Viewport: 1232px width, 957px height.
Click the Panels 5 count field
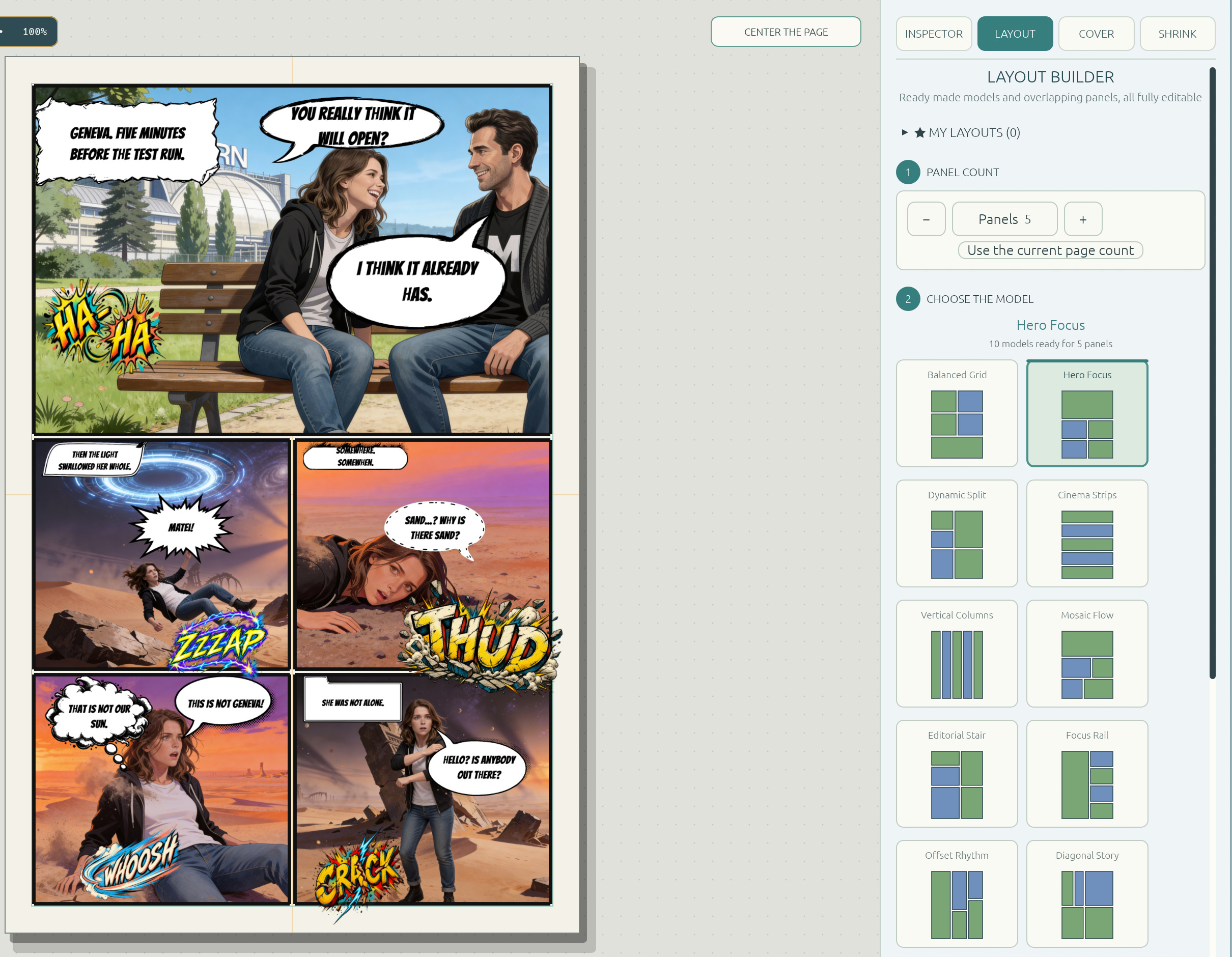(1004, 219)
